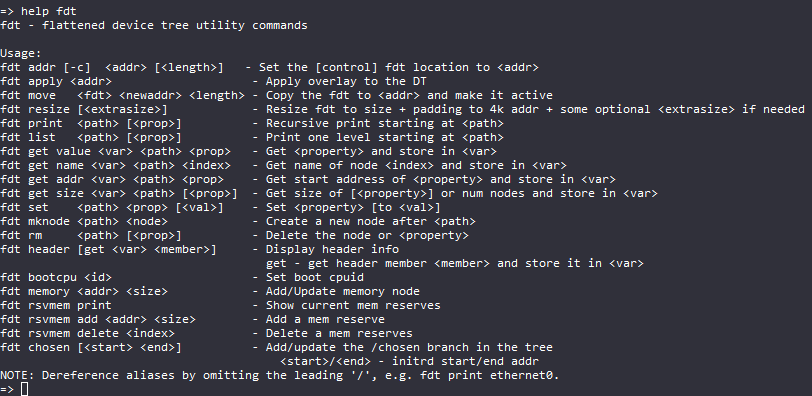Click the 'fdt print' command entry
Viewport: 812px width, 396px height.
(252, 123)
